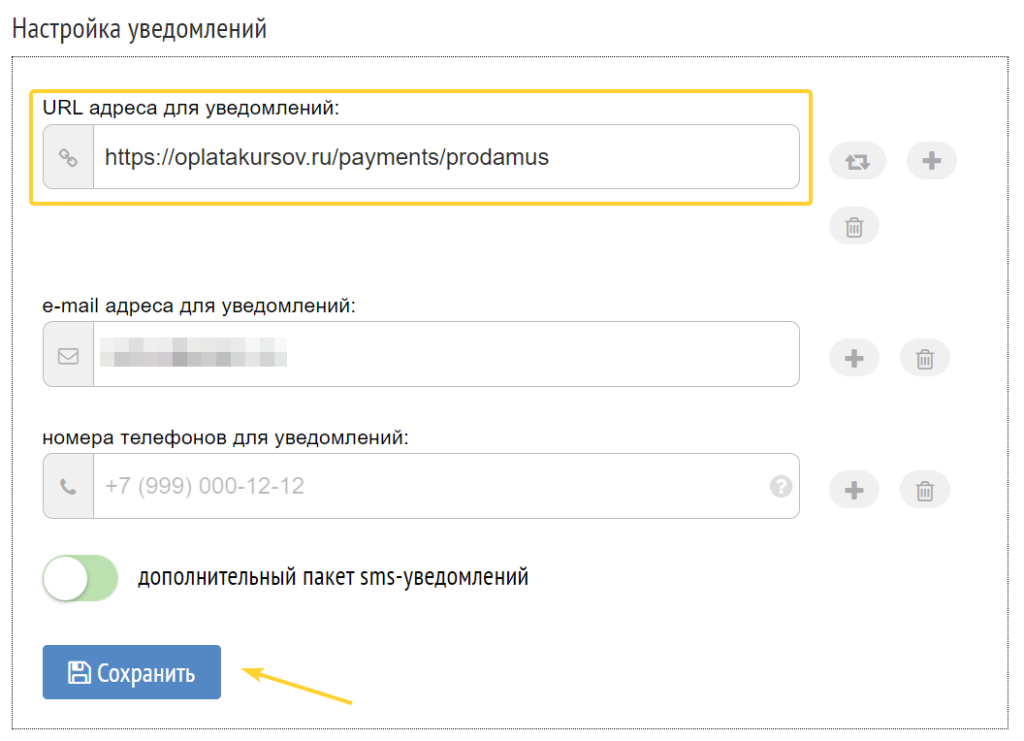The width and height of the screenshot is (1024, 741).
Task: Click the URL адреса для уведомлений label
Action: [191, 108]
